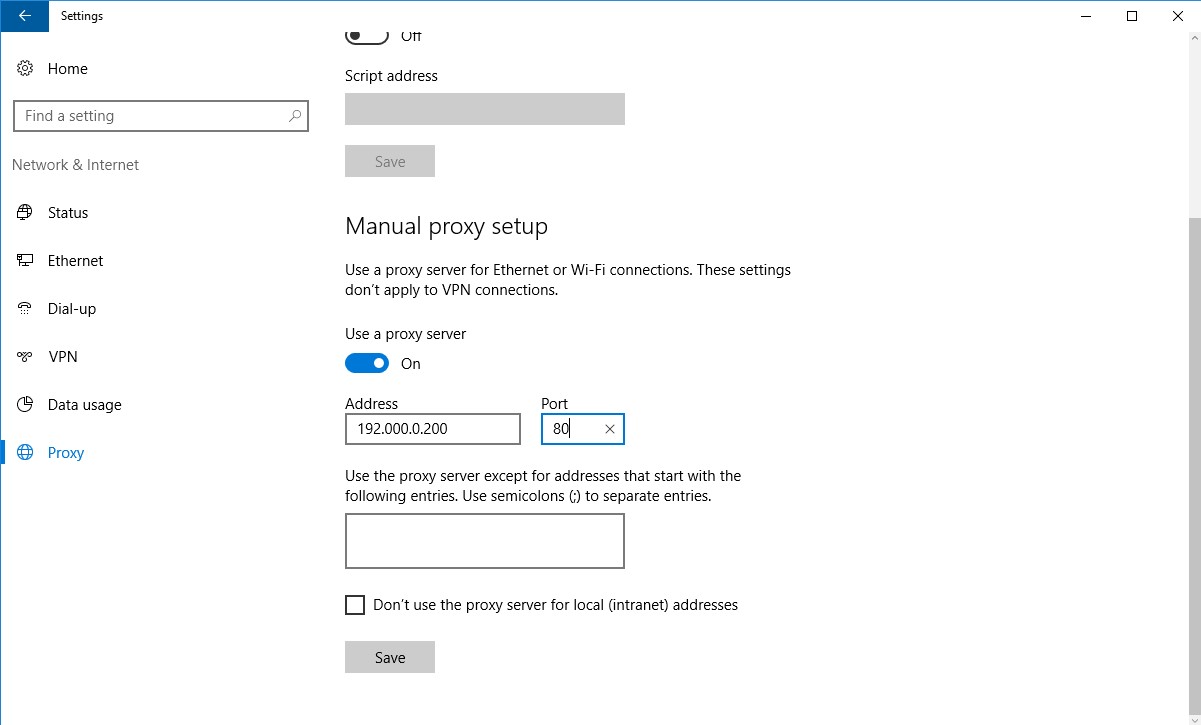Screen dimensions: 1201x725
Task: Save the manual proxy settings
Action: [390, 657]
